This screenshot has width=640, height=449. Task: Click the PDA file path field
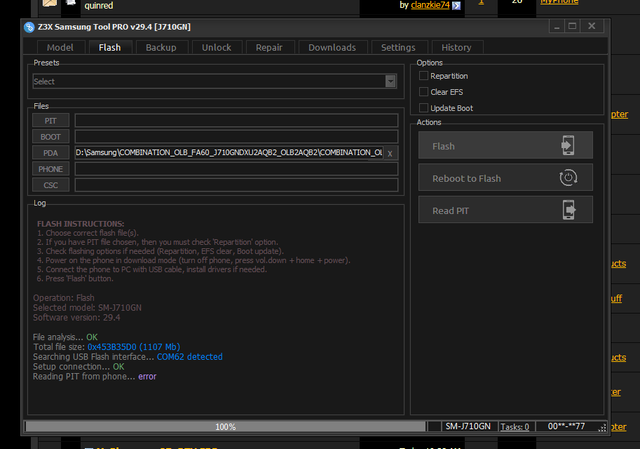[x=229, y=153]
